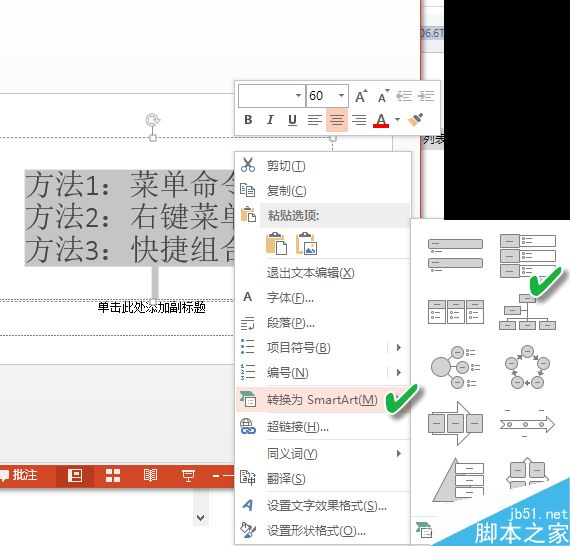Image resolution: width=570 pixels, height=546 pixels.
Task: Open 超链接(H)... from context menu
Action: (323, 427)
